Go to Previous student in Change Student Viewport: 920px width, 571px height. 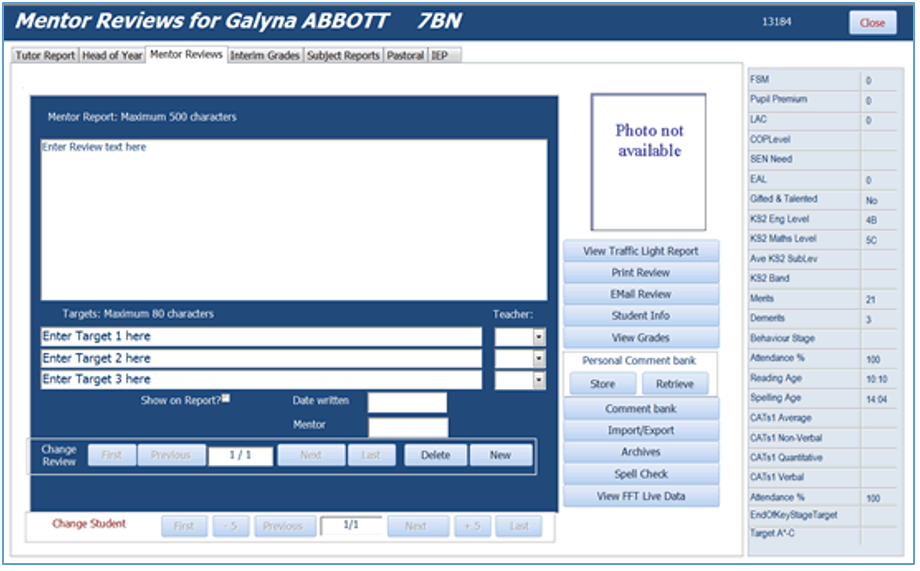[285, 526]
